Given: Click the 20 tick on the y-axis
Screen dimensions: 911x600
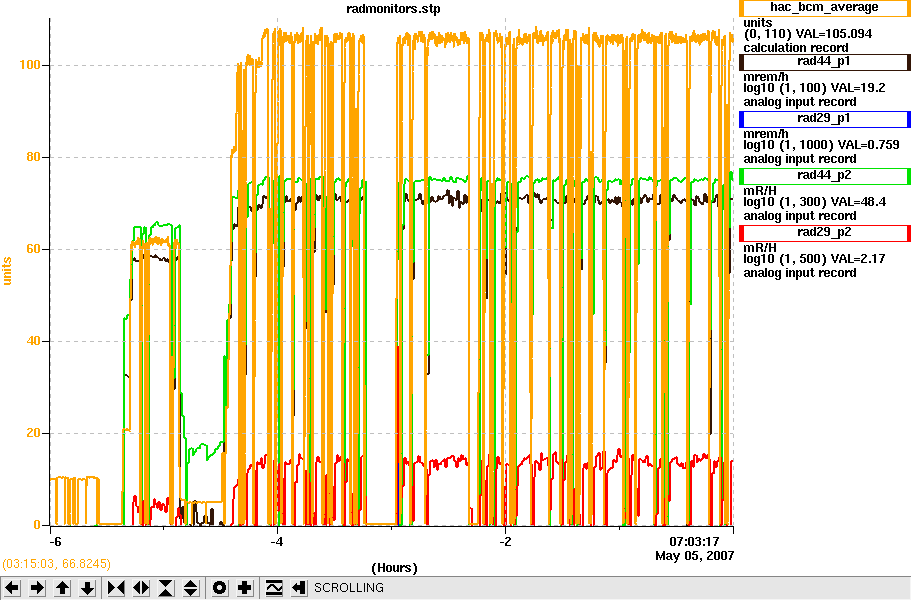Looking at the screenshot, I should (33, 433).
